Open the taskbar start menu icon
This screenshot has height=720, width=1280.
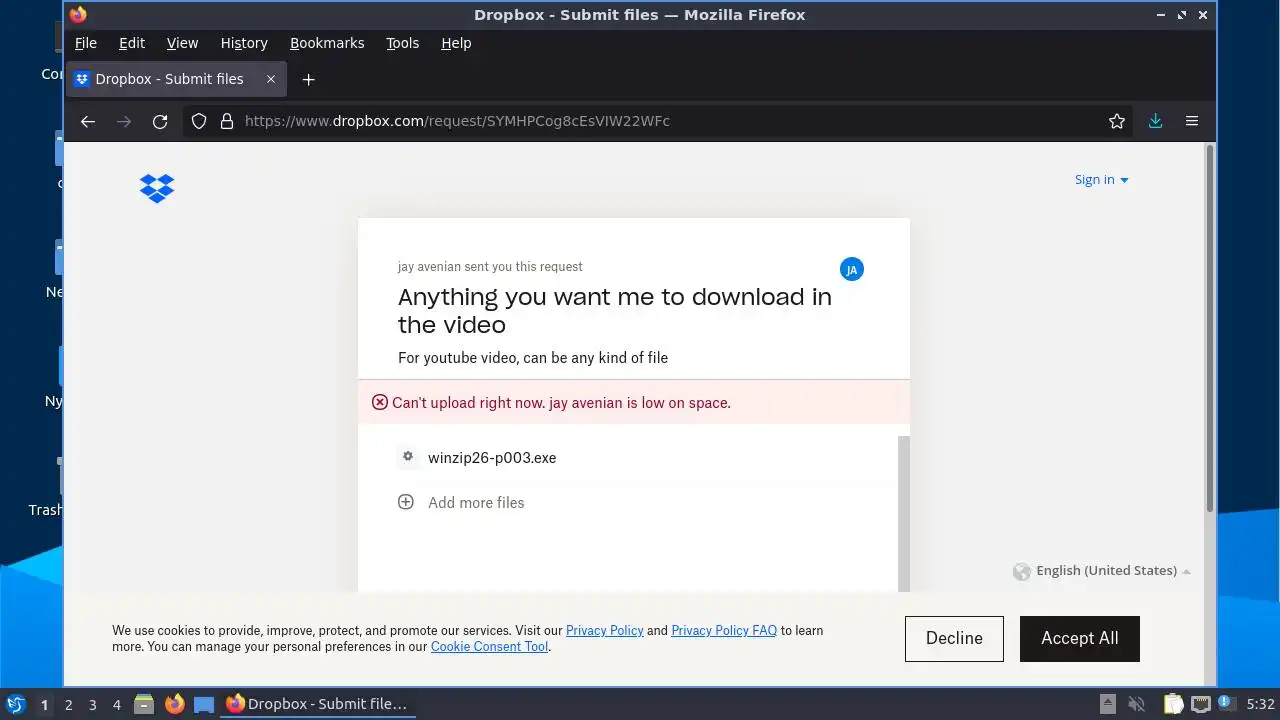16,704
